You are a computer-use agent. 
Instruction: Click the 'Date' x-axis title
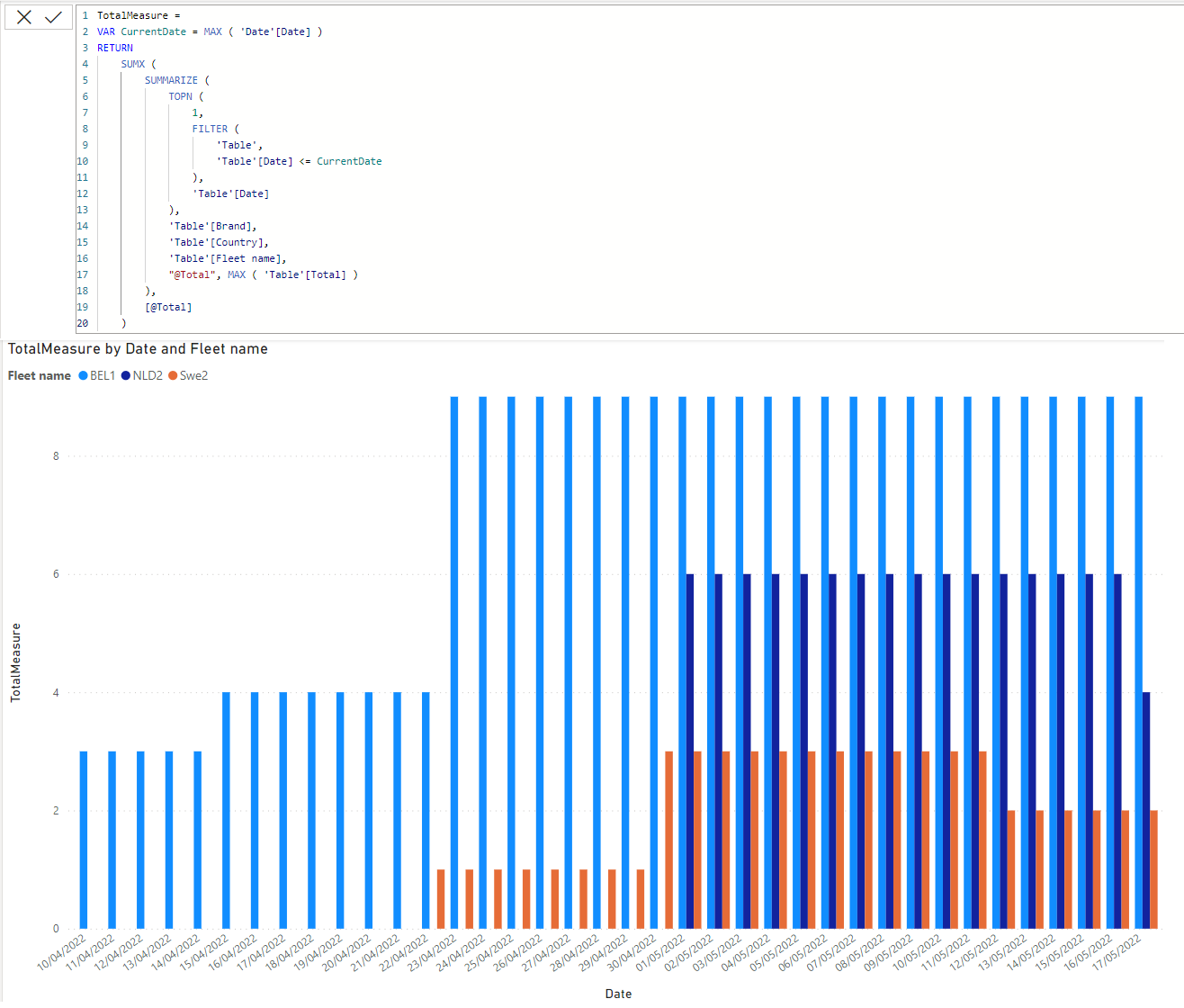click(x=618, y=994)
